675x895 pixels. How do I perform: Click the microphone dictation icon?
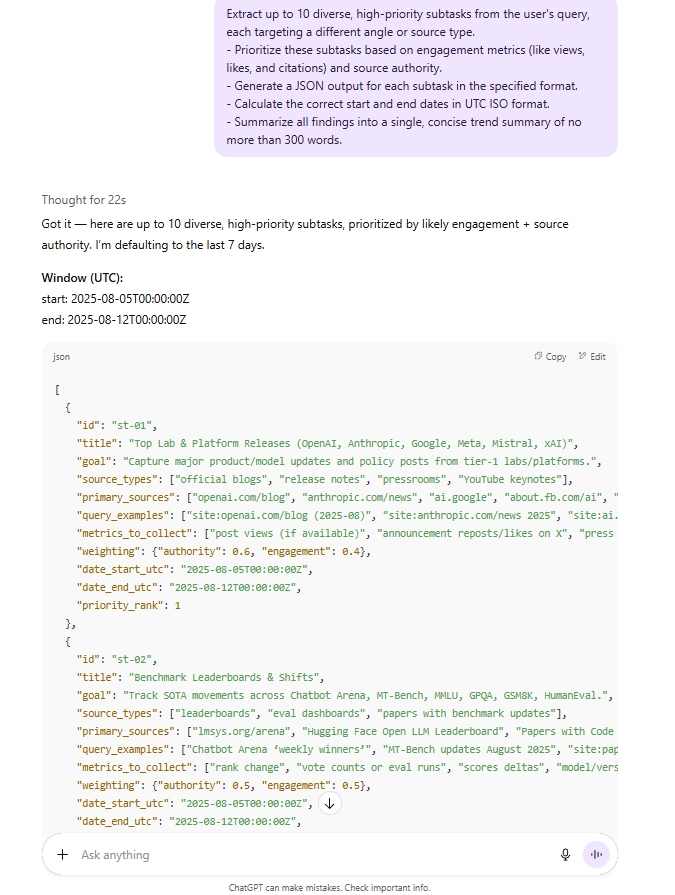click(x=565, y=855)
